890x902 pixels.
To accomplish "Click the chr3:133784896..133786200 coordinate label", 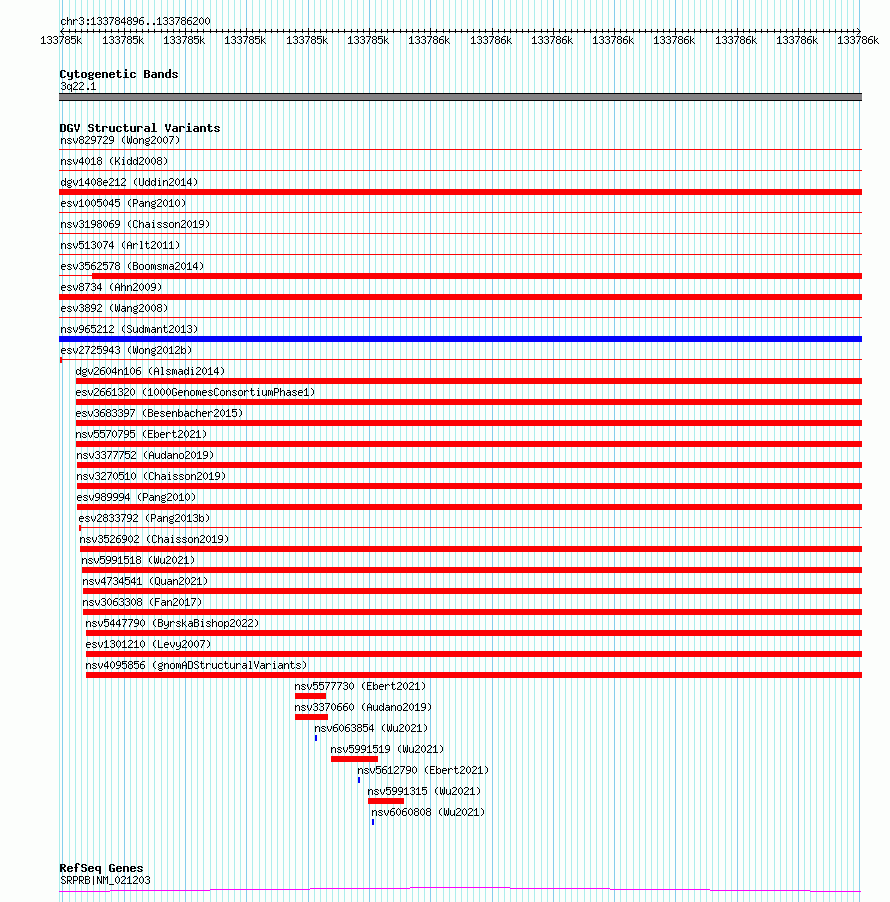I will (135, 21).
